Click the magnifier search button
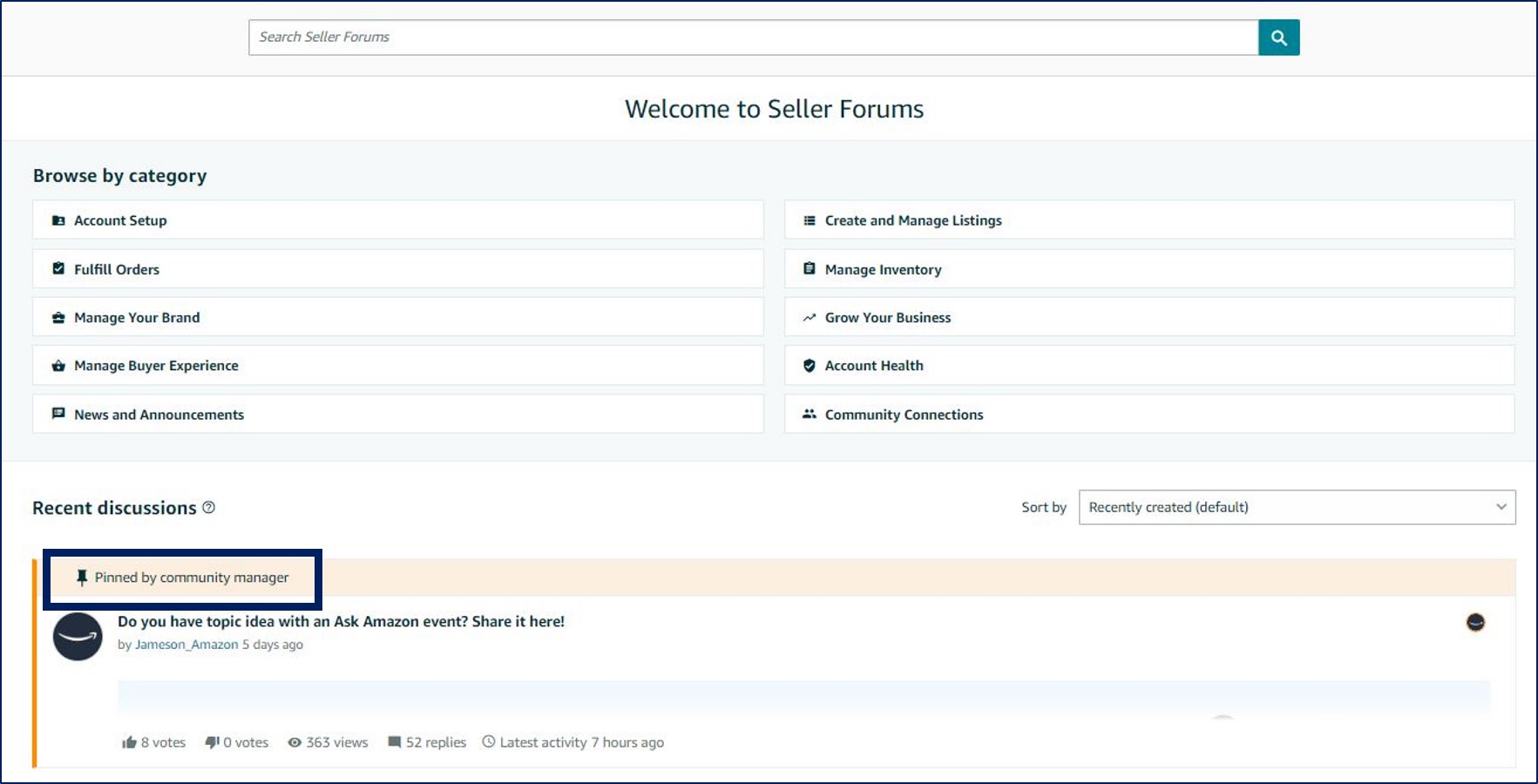Image resolution: width=1538 pixels, height=784 pixels. 1278,37
